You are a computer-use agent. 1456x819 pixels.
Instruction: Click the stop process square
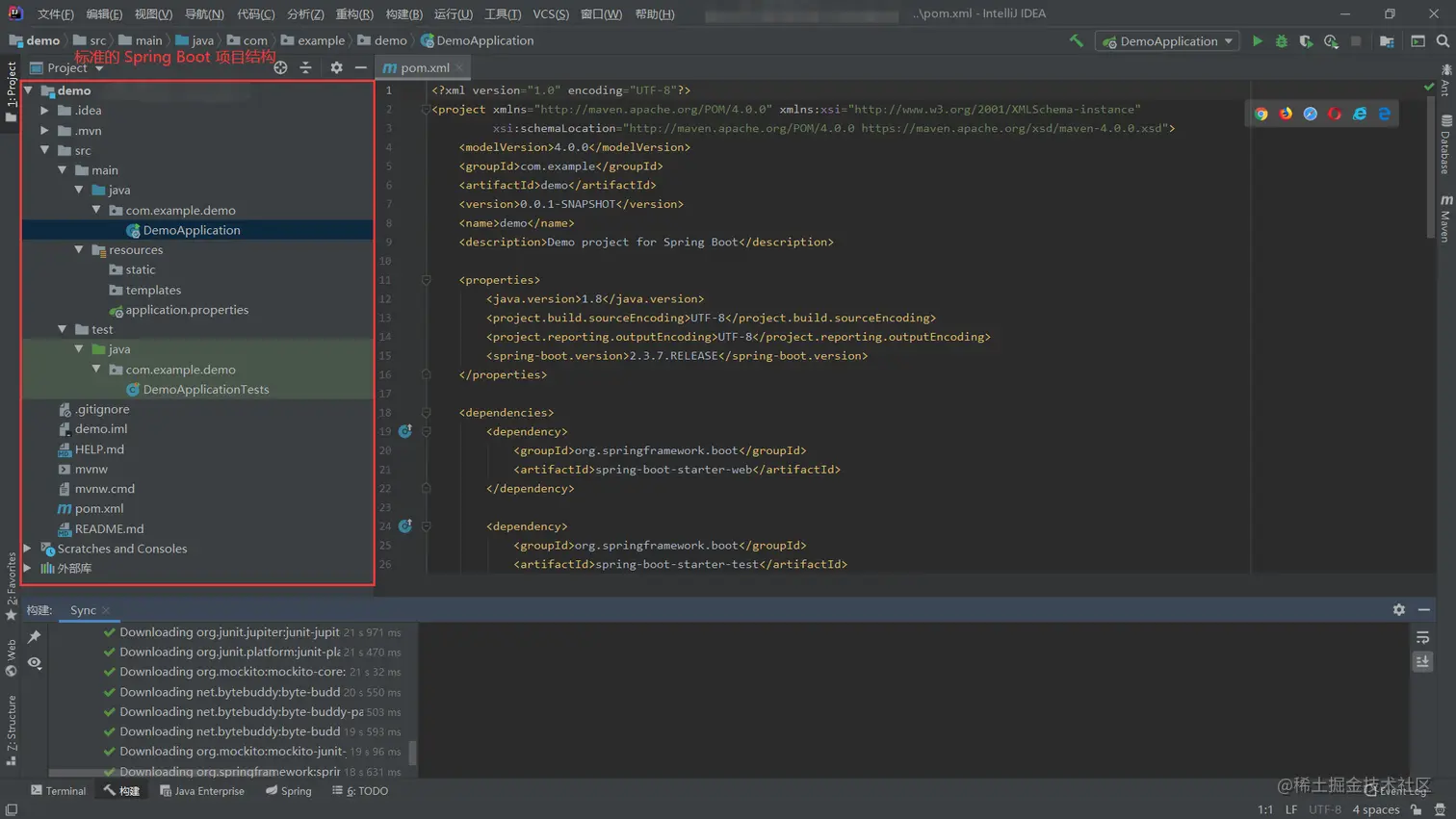tap(1356, 41)
